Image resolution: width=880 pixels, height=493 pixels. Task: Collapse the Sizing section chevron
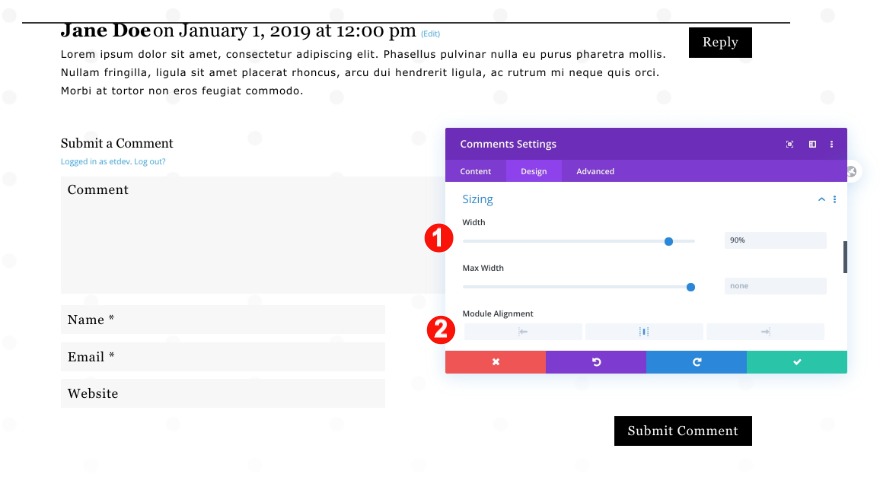[822, 200]
